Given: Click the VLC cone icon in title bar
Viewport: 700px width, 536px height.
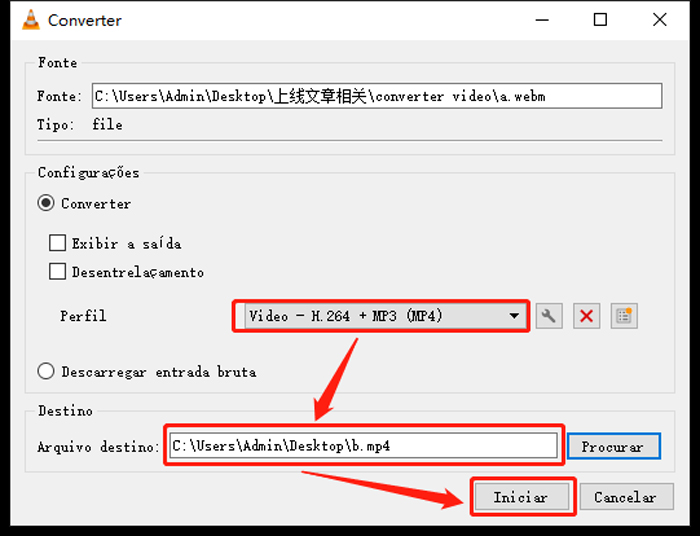Looking at the screenshot, I should pyautogui.click(x=31, y=20).
